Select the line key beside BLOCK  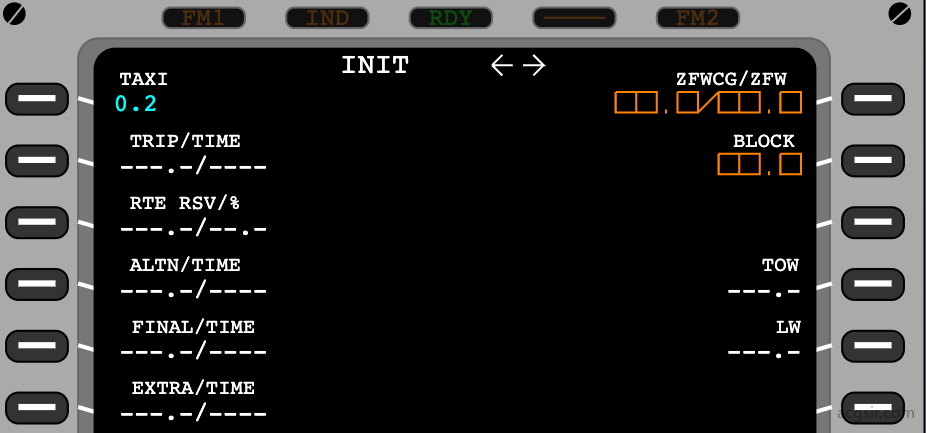pyautogui.click(x=873, y=161)
